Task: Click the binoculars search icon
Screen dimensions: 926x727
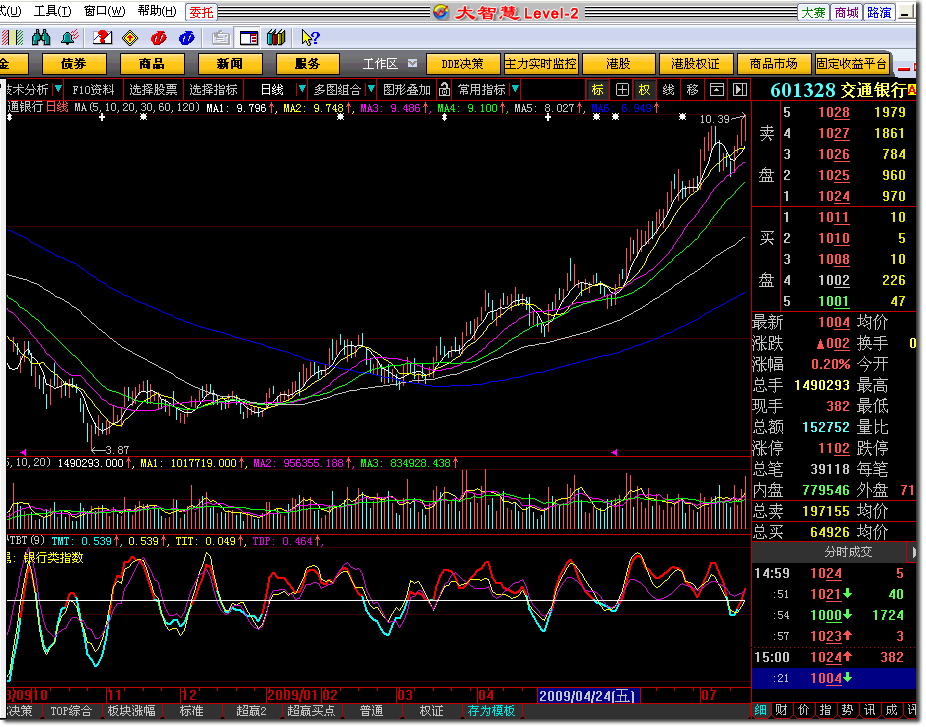Action: click(41, 38)
